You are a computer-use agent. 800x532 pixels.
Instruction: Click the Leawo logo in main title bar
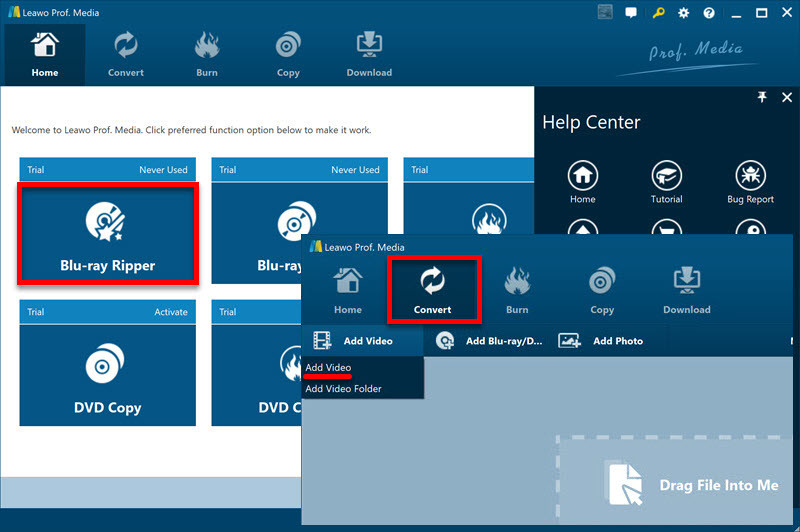14,12
